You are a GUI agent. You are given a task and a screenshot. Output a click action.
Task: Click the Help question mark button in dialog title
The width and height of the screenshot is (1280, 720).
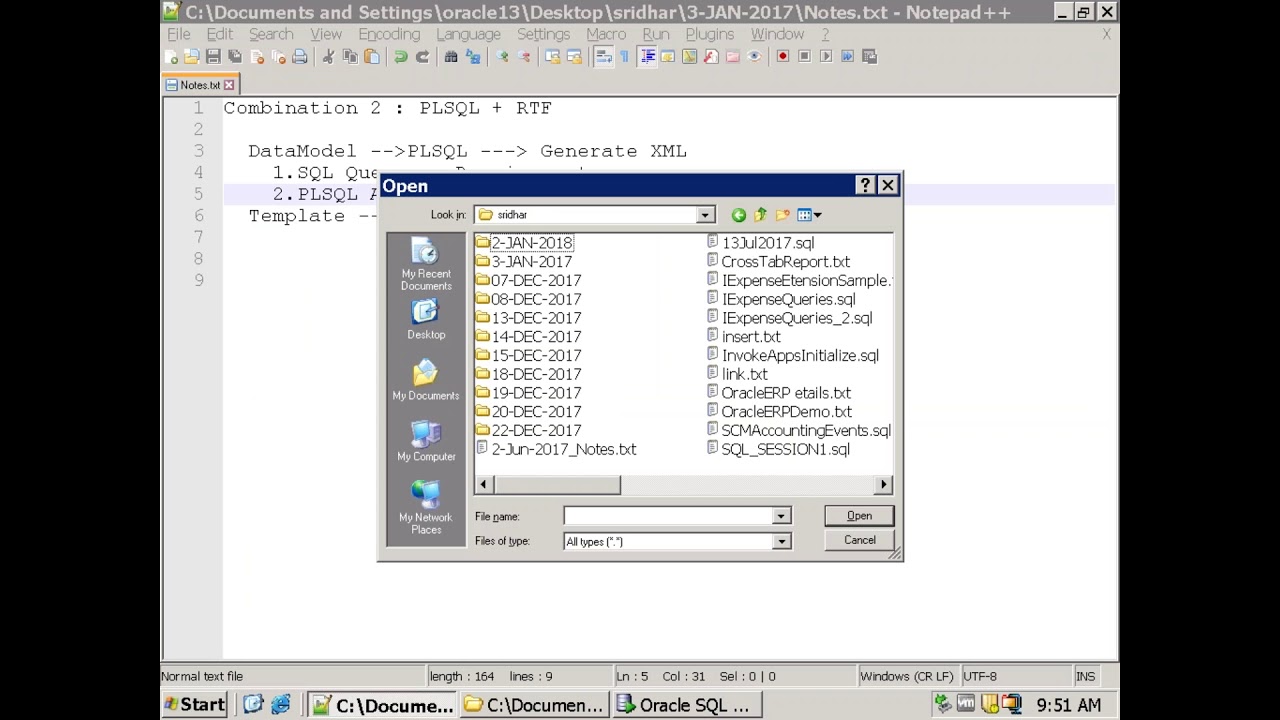pyautogui.click(x=866, y=186)
